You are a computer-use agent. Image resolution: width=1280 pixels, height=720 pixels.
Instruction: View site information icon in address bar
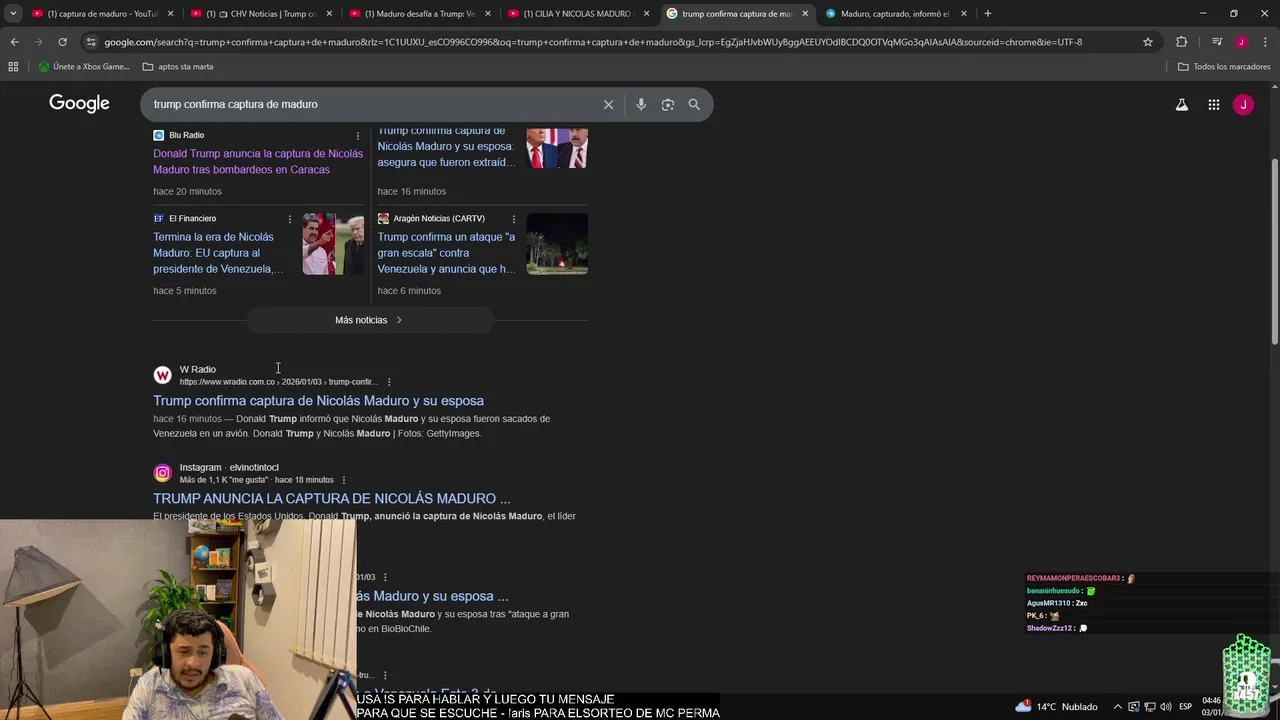[91, 42]
